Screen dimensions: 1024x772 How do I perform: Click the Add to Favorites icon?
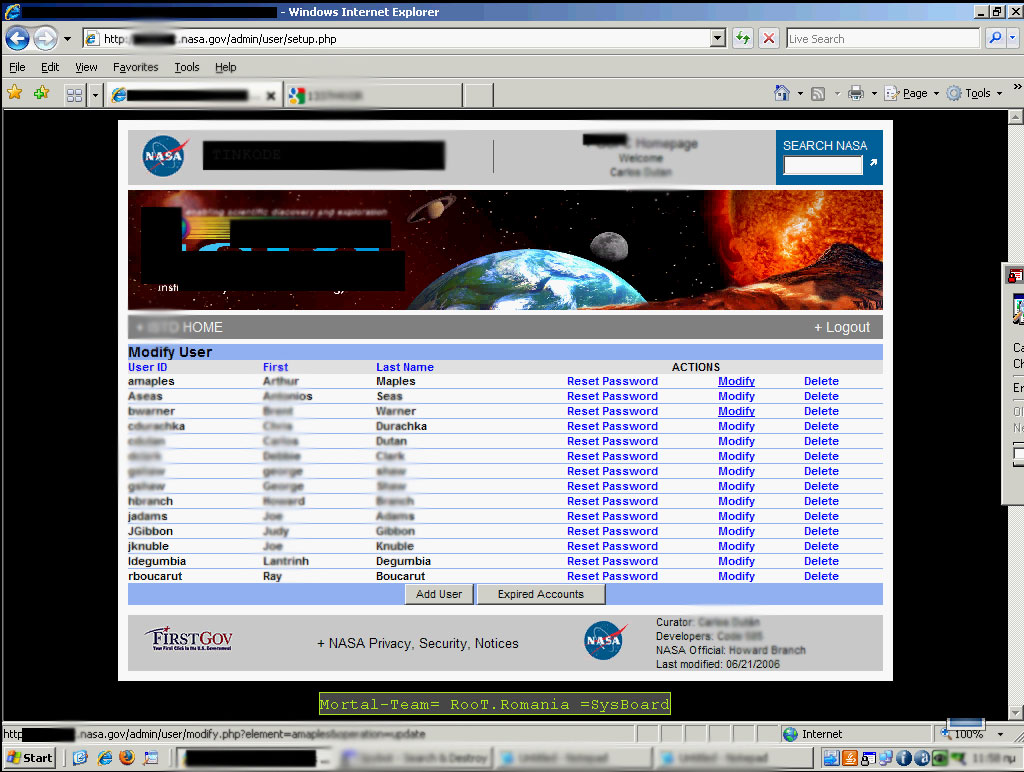click(x=42, y=93)
